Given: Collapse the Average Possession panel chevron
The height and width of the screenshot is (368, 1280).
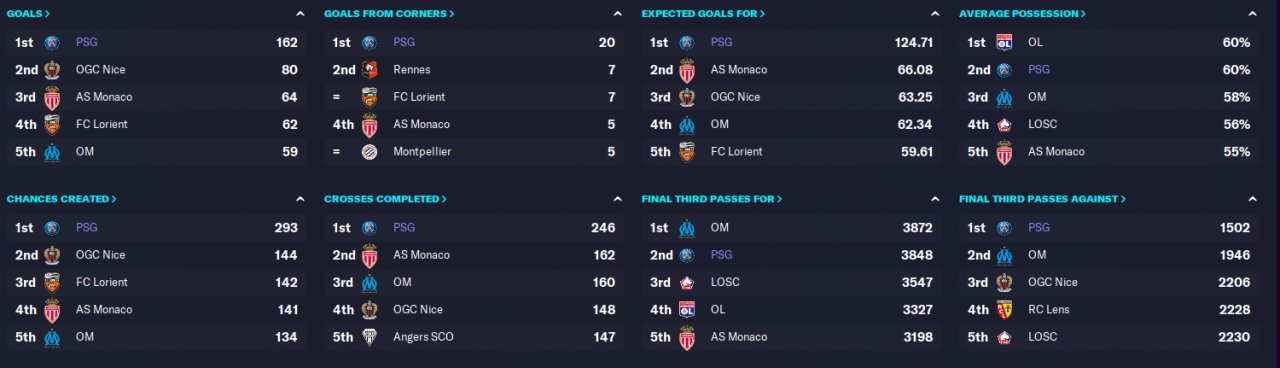Looking at the screenshot, I should click(x=1253, y=14).
